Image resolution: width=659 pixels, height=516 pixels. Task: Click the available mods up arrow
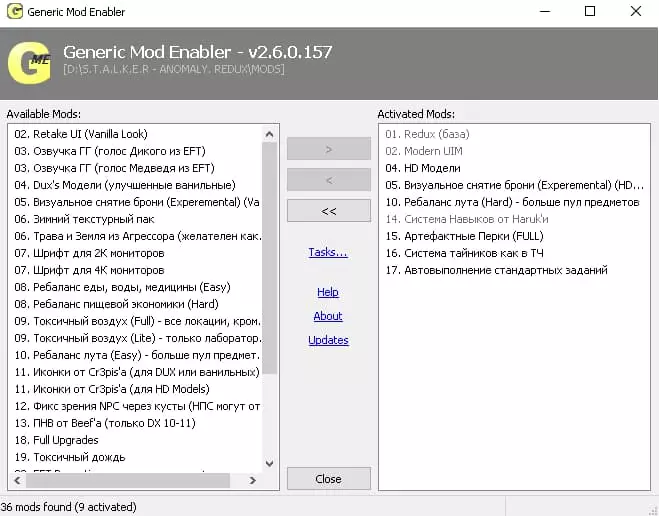[269, 134]
